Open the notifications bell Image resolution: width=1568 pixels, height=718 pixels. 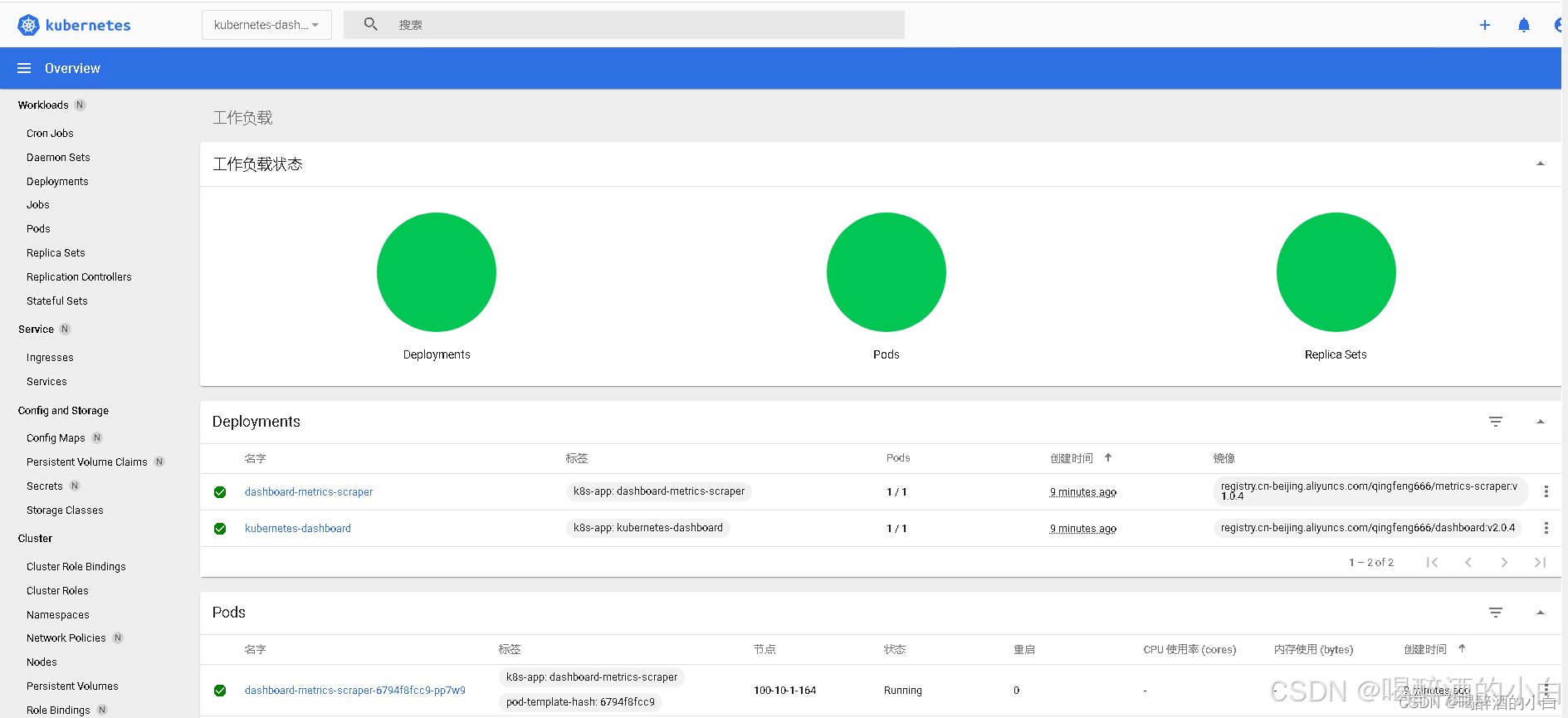click(1524, 25)
